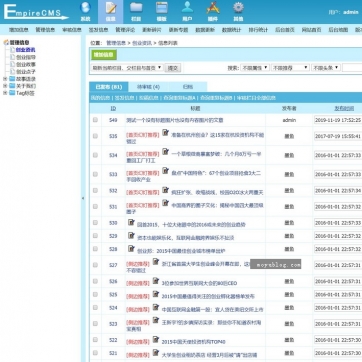The image size is (362, 362).
Task: Check the box for article ID 549
Action: [95, 120]
